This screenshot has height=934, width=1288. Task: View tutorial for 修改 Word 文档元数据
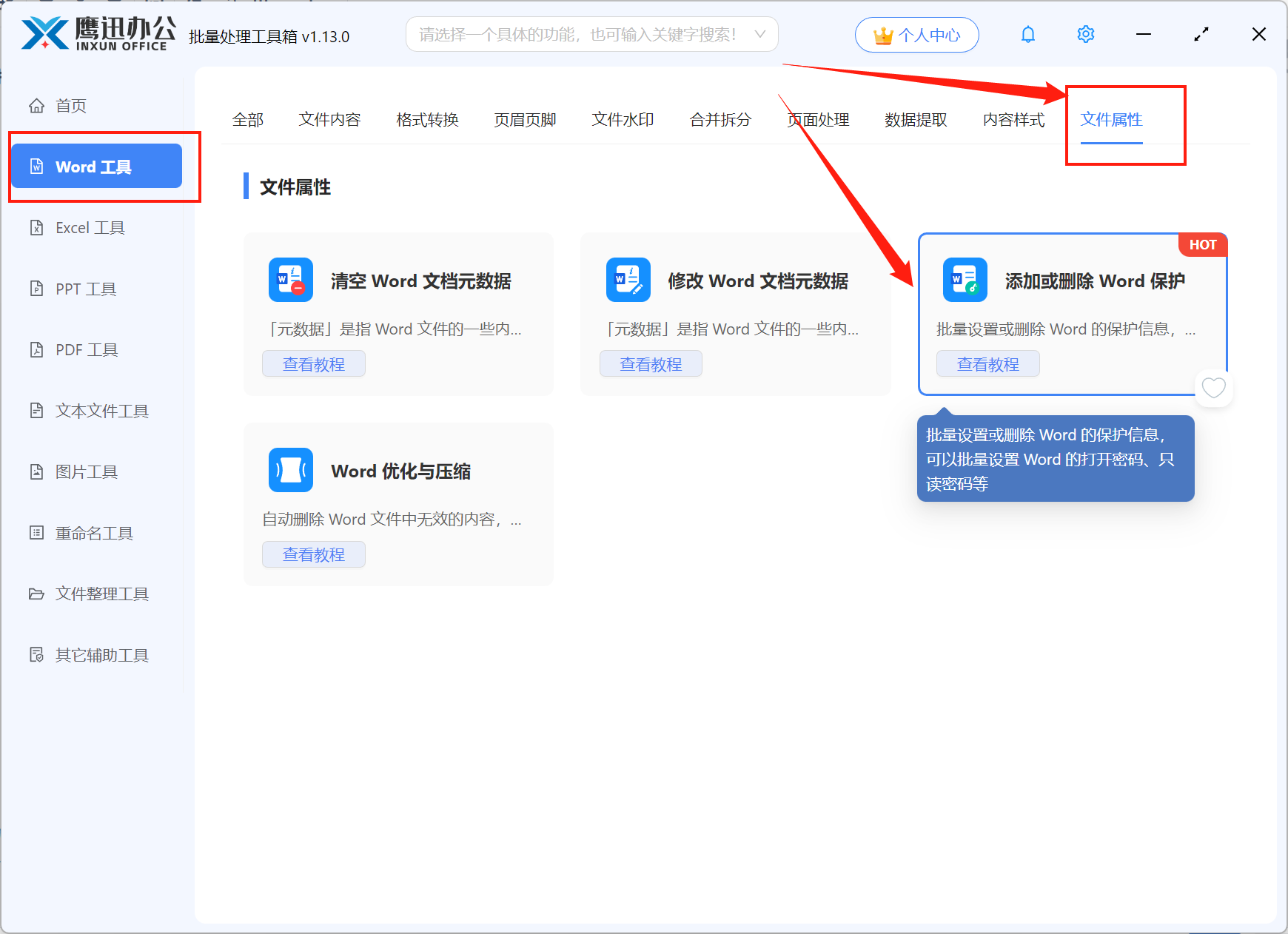(x=651, y=364)
